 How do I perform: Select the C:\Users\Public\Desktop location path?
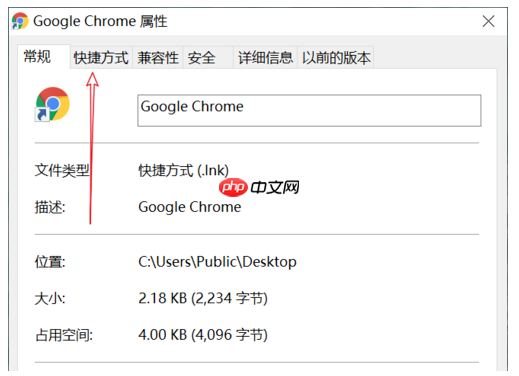[217, 262]
